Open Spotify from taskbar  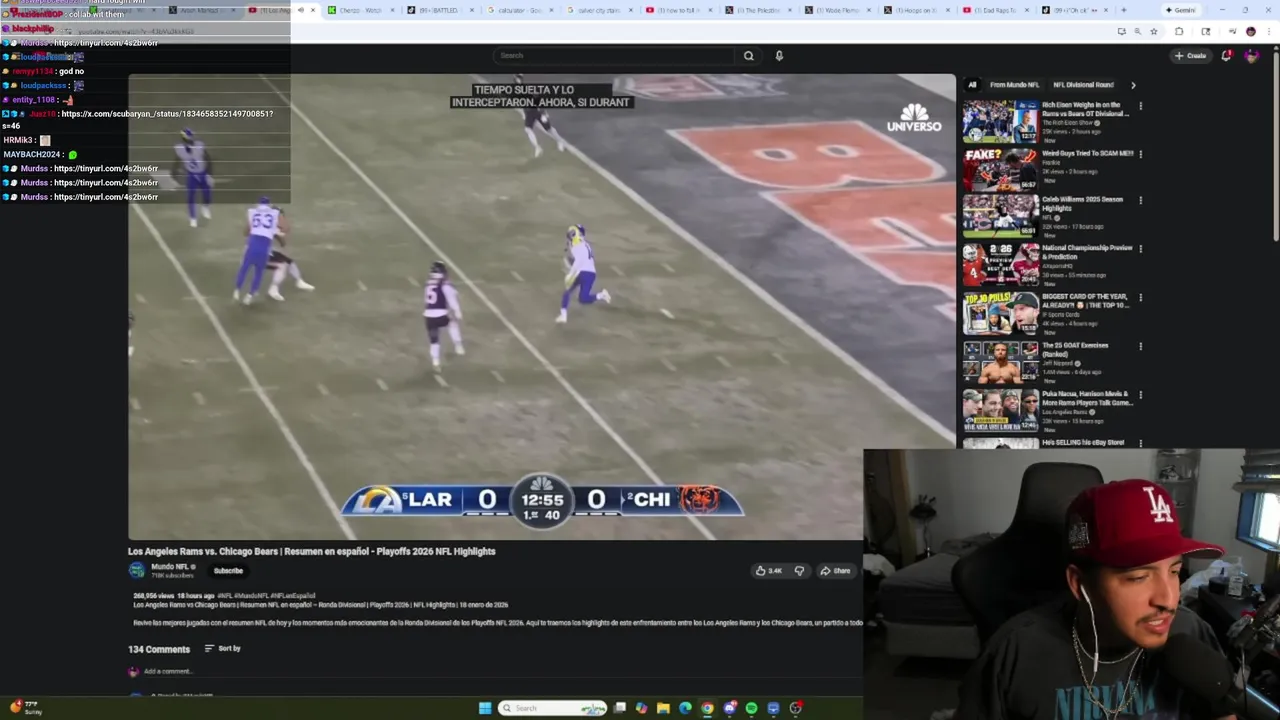[751, 708]
